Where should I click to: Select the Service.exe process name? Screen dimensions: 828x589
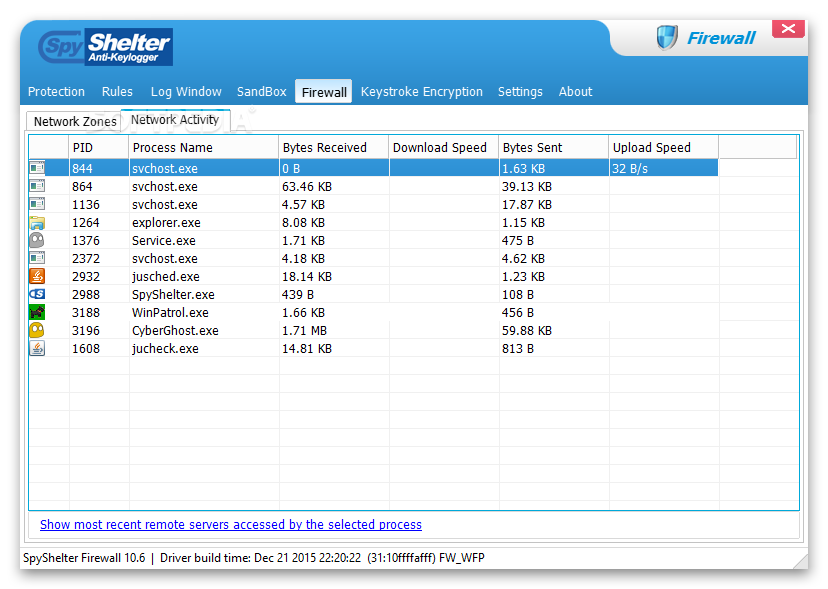point(164,240)
